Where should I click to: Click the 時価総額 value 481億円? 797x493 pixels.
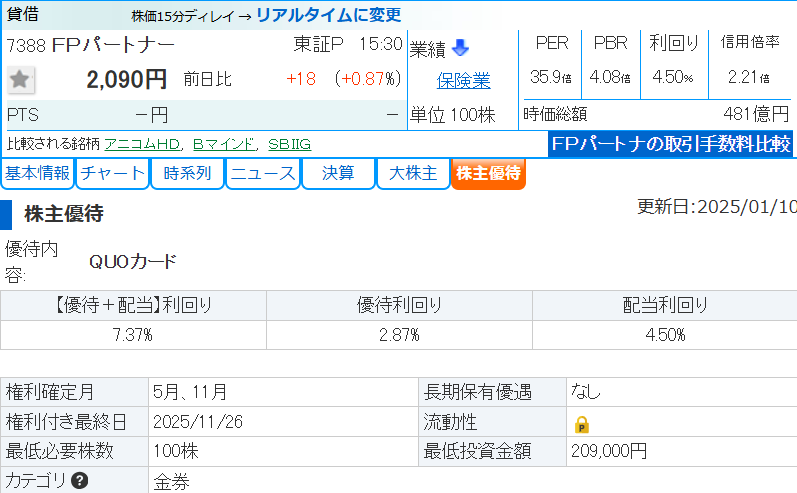click(x=756, y=114)
